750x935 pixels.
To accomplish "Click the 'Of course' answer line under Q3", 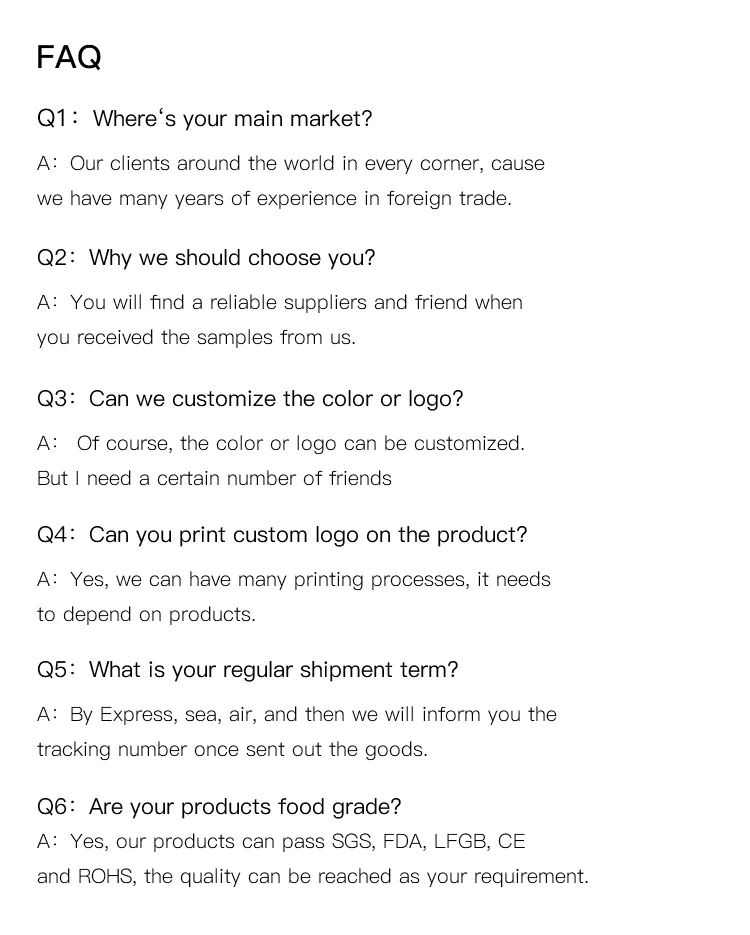I will click(281, 444).
